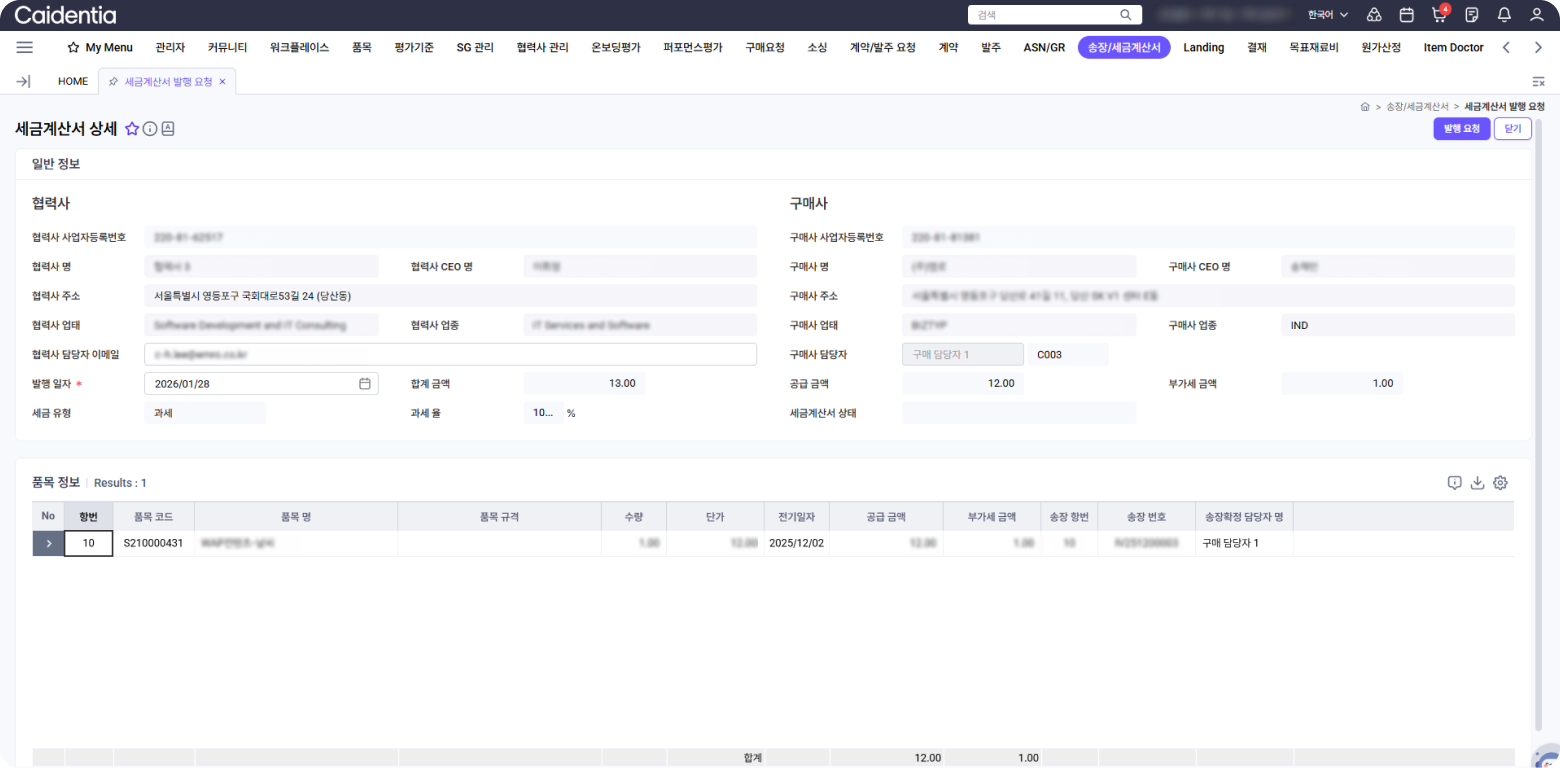Favorite this page with the star icon
The width and height of the screenshot is (1560, 768).
(132, 129)
